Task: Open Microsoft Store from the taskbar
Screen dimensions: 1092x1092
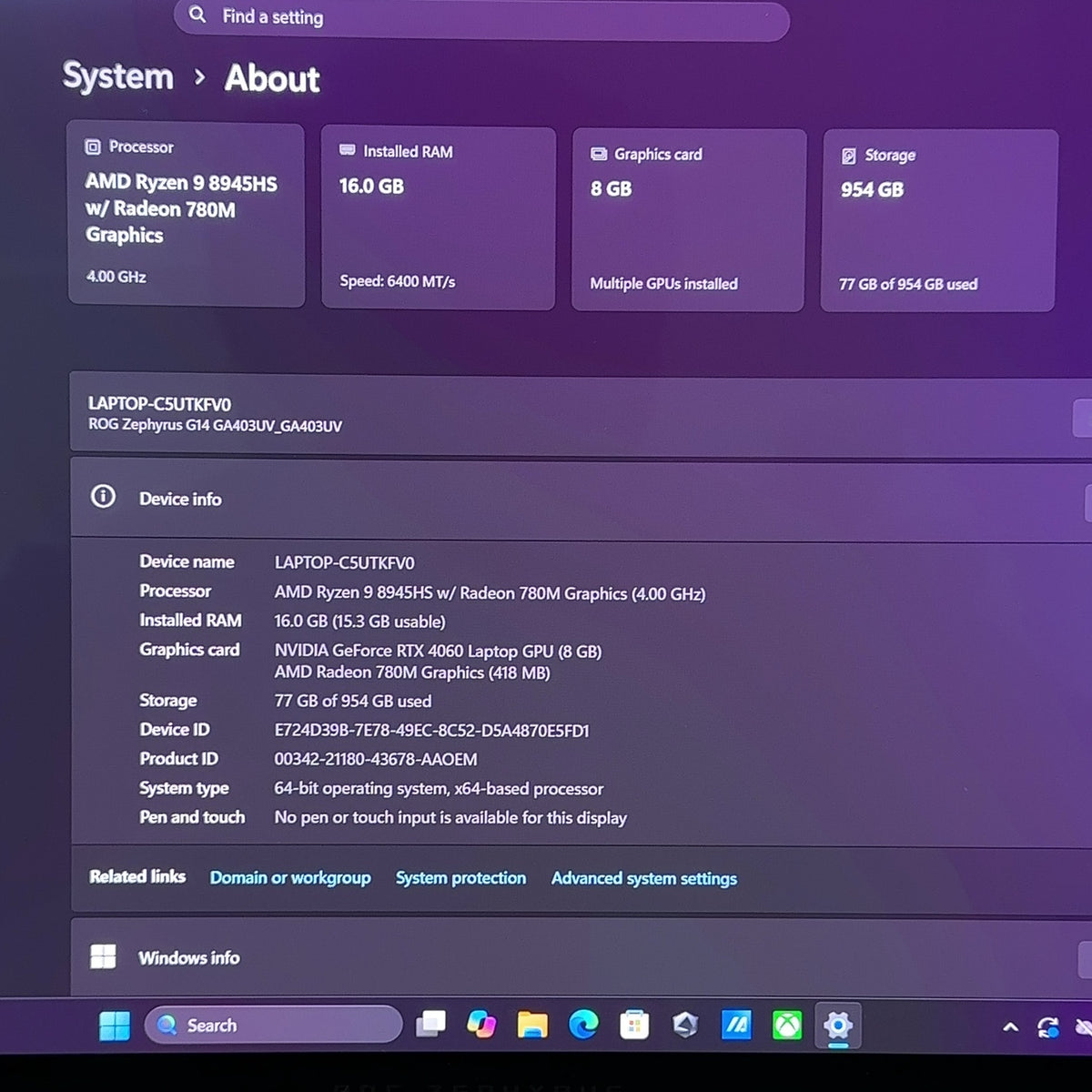Action: (x=634, y=1026)
